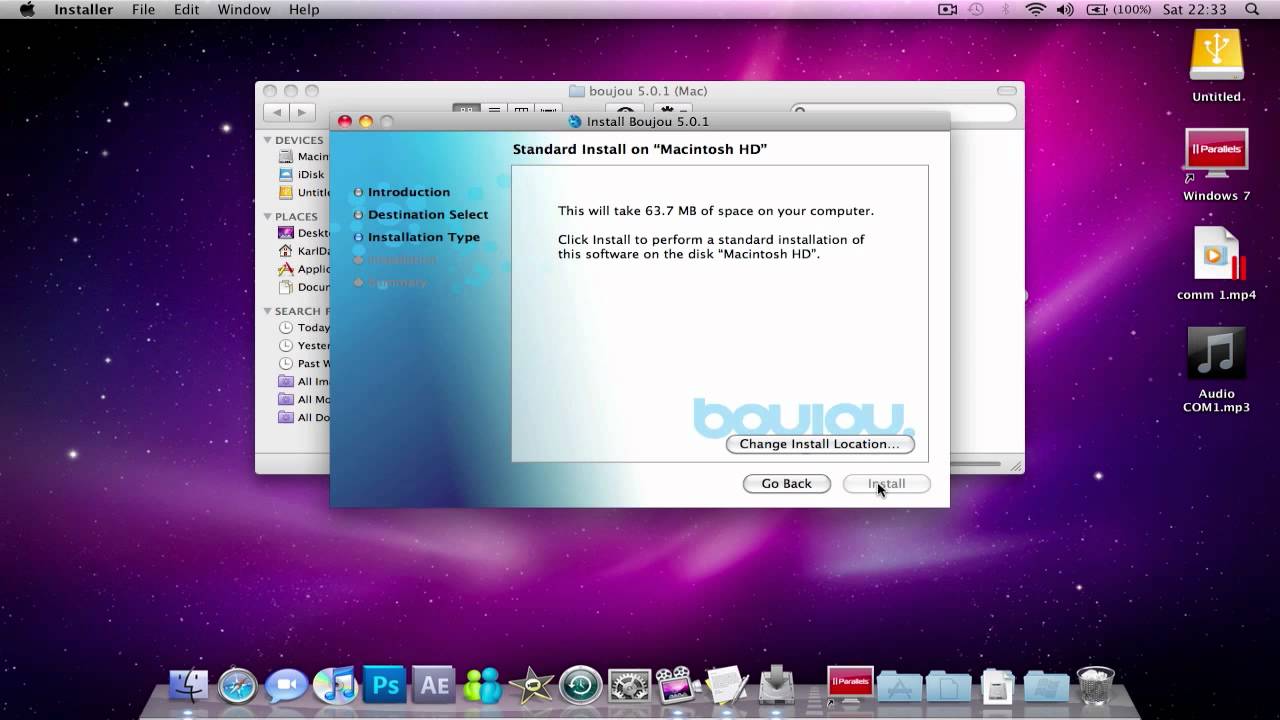
Task: Open the Help menu
Action: [304, 9]
